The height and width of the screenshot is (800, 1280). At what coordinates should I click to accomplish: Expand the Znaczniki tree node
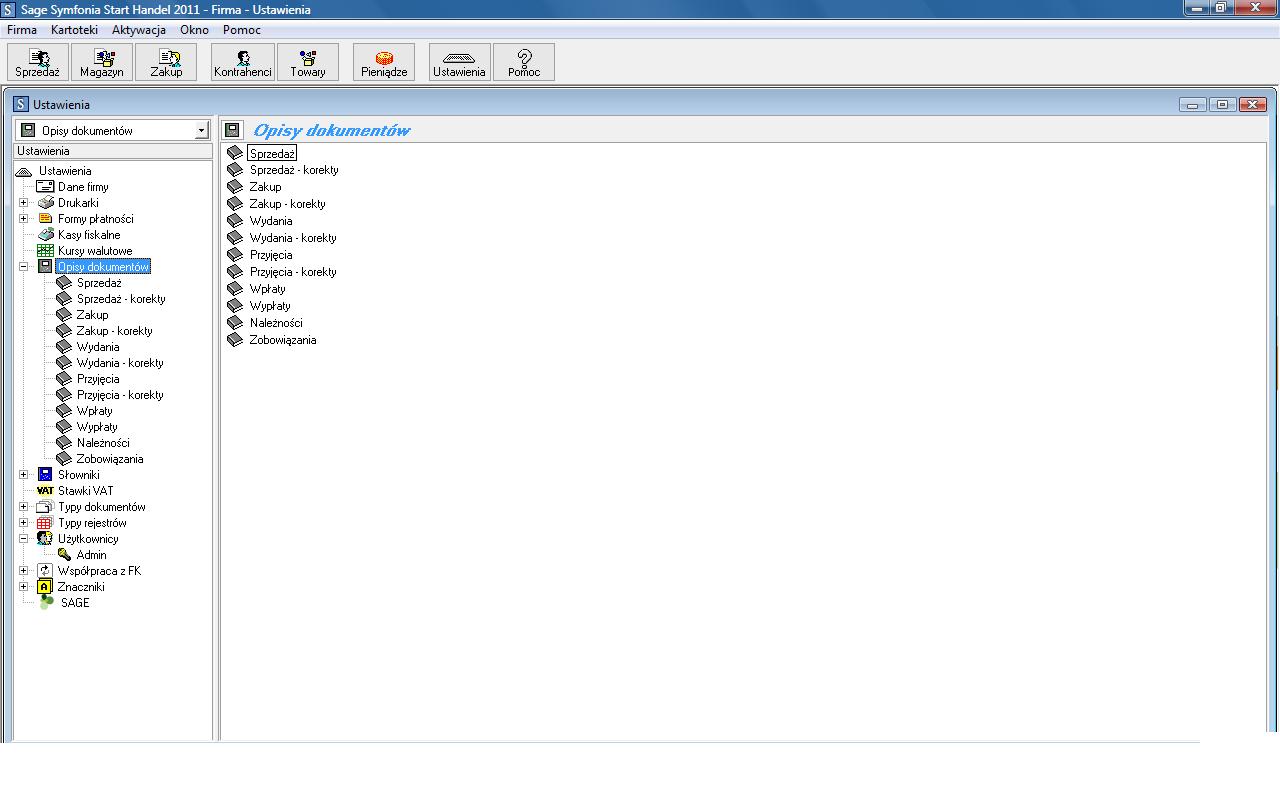pyautogui.click(x=24, y=587)
